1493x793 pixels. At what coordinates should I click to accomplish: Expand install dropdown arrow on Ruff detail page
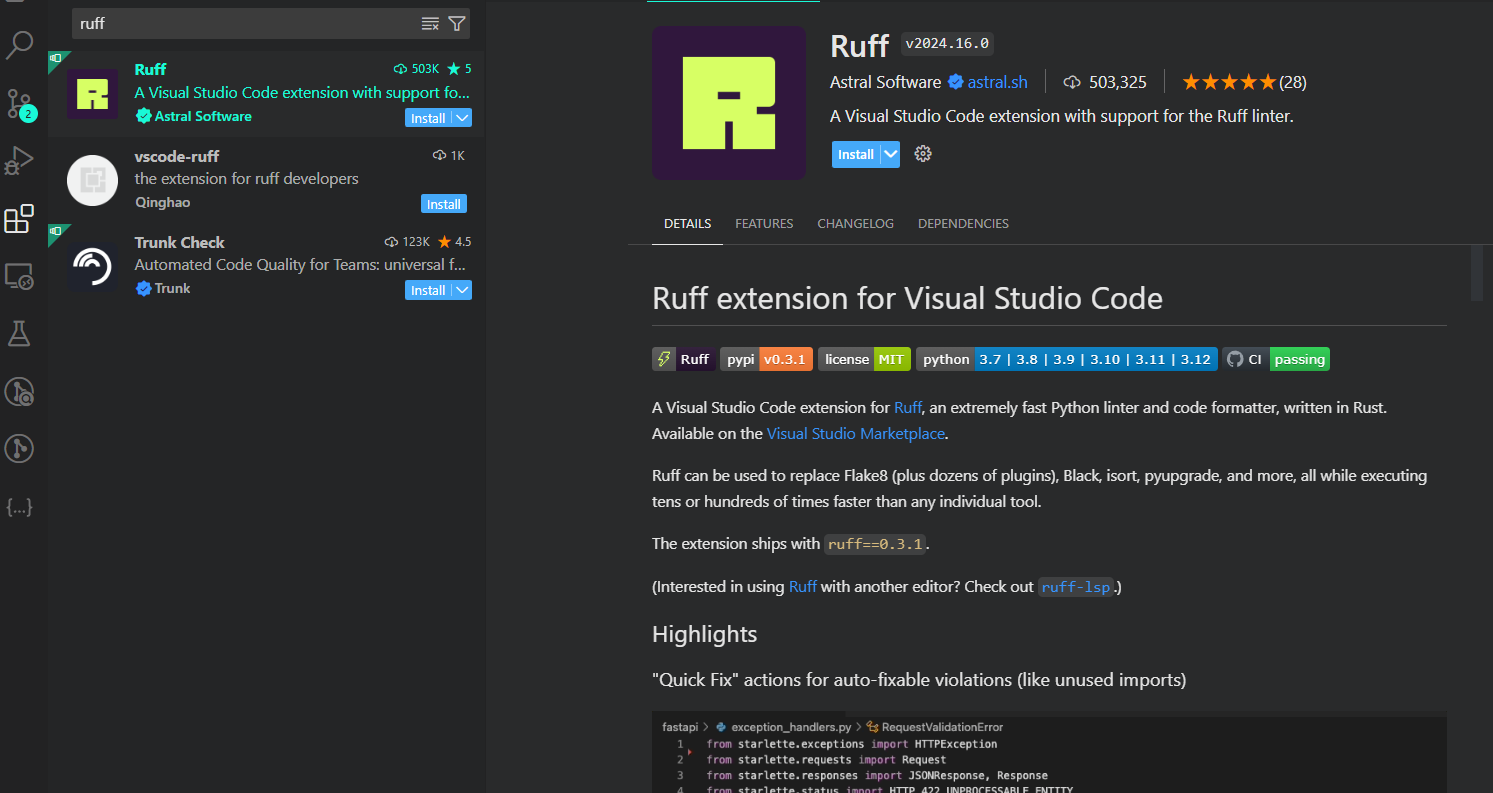[x=890, y=154]
